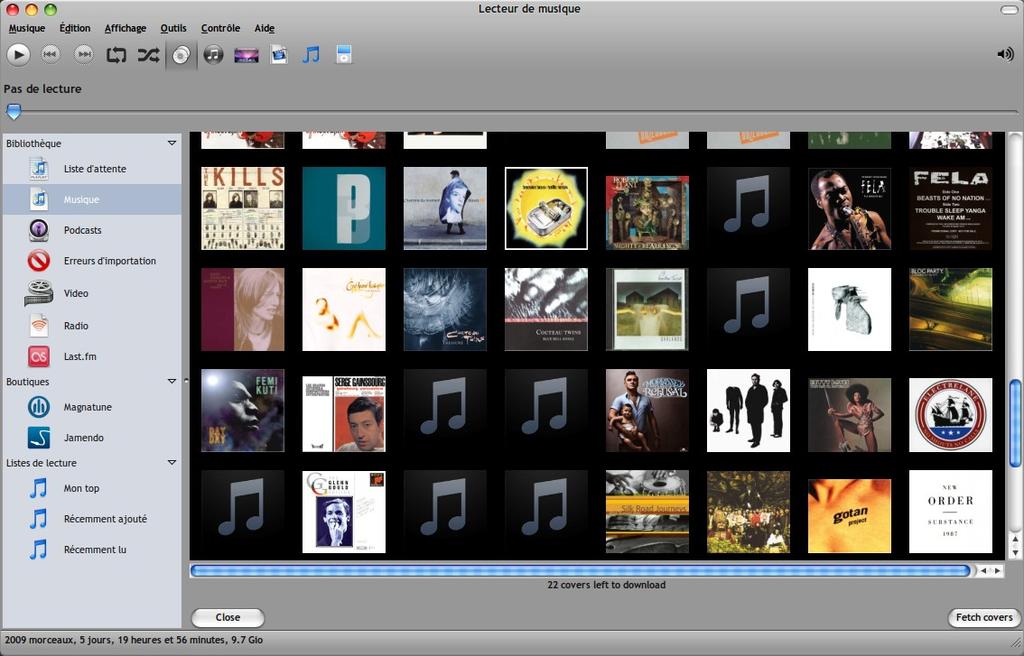1024x656 pixels.
Task: Click the scroll down arrow of the cover grid
Action: coord(1015,552)
